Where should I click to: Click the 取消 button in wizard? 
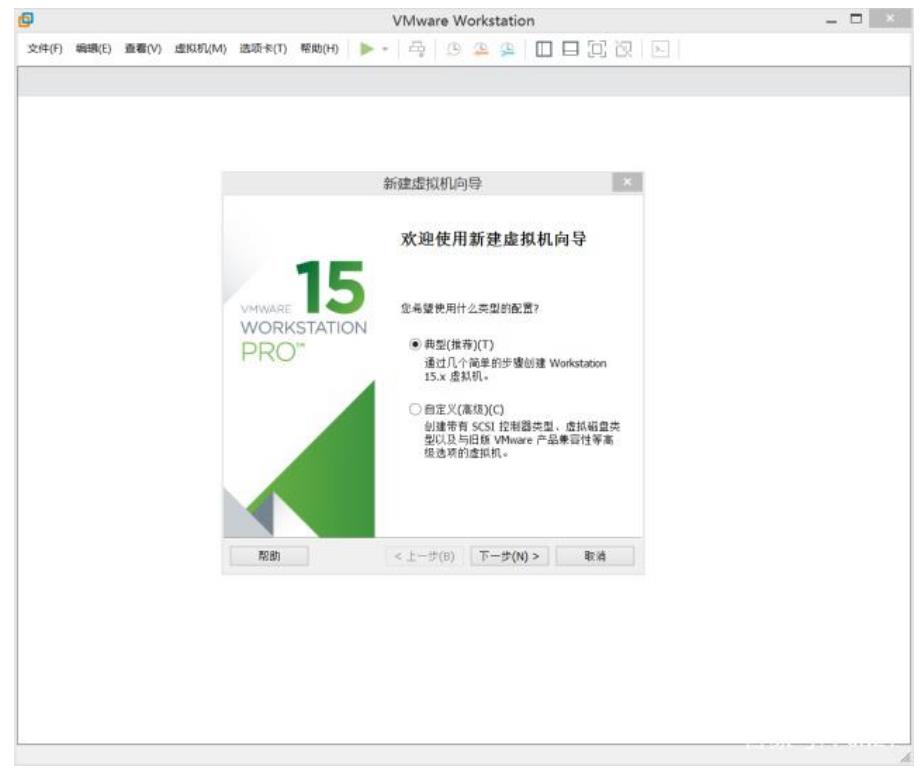(x=595, y=556)
